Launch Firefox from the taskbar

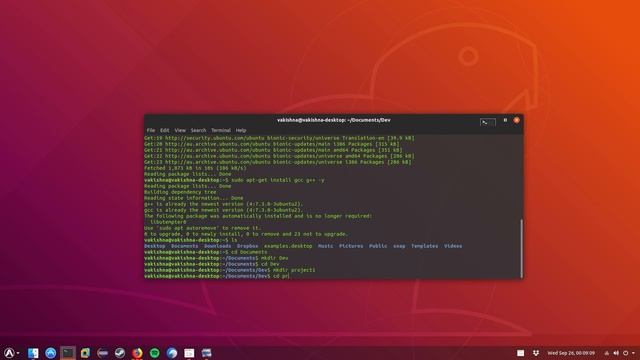(x=137, y=353)
